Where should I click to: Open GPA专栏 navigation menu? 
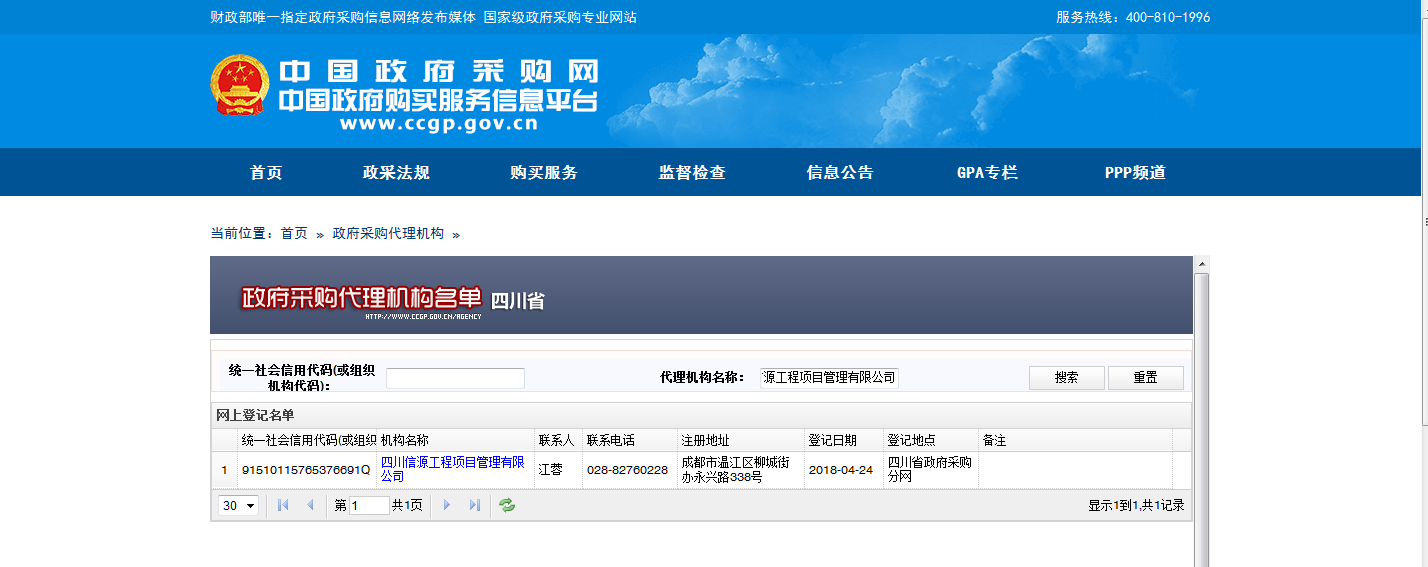click(987, 173)
